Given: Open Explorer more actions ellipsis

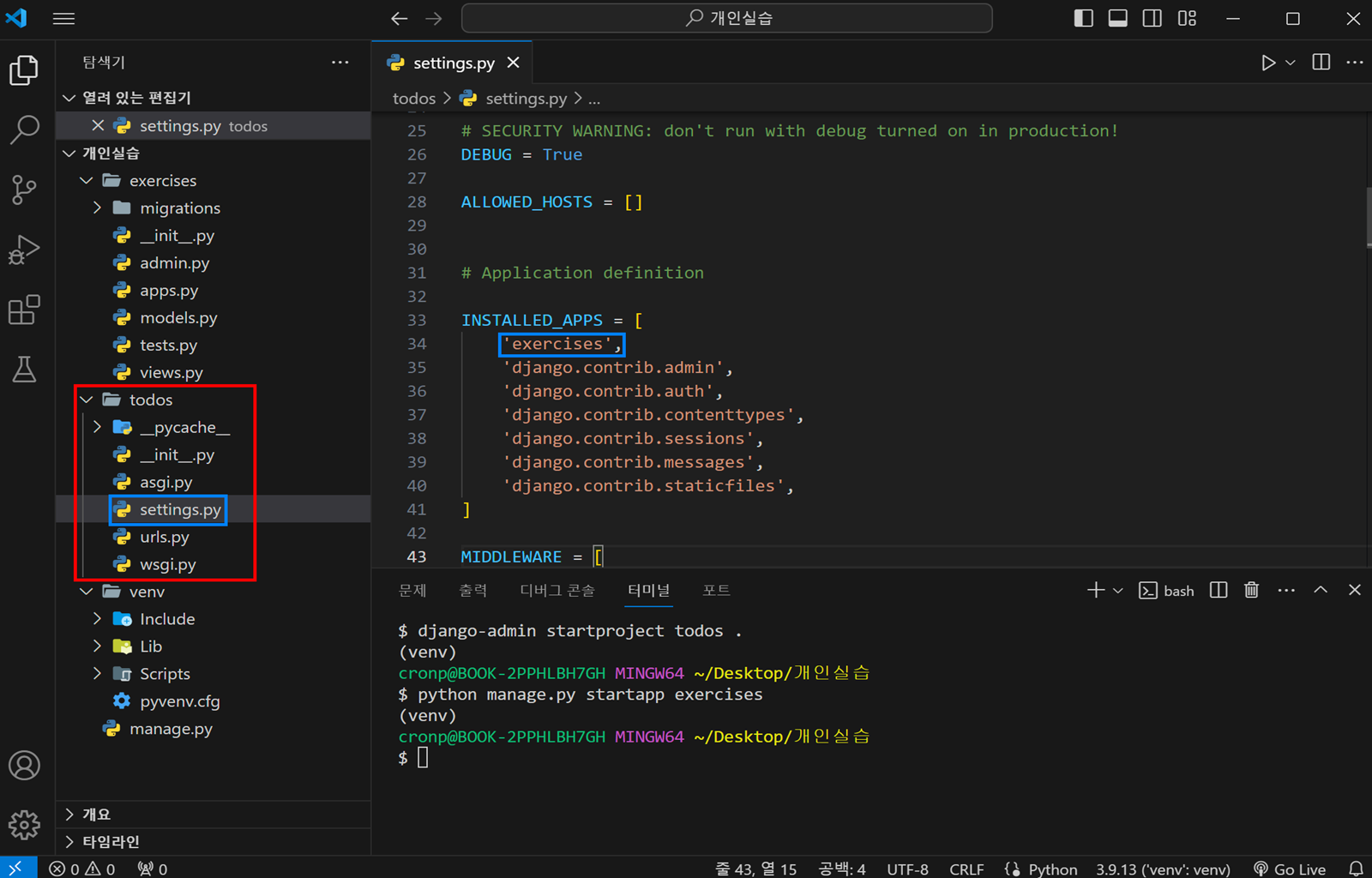Looking at the screenshot, I should click(x=340, y=63).
